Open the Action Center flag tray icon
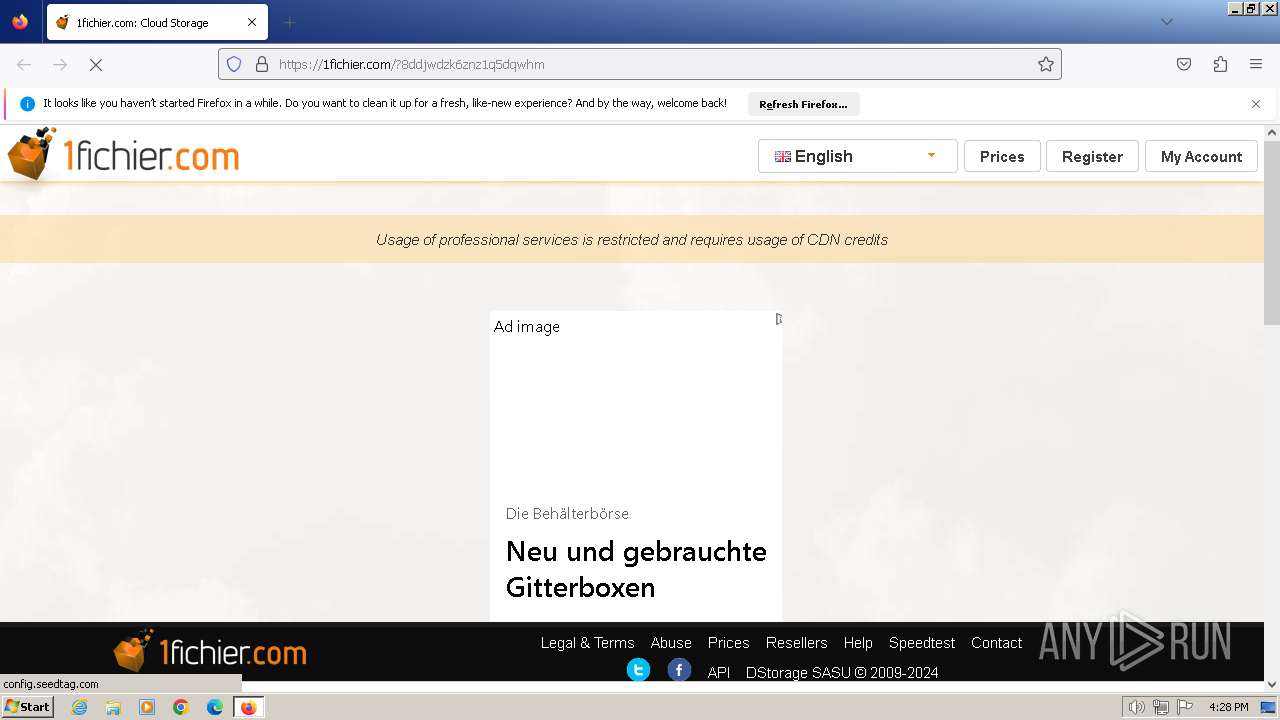The image size is (1280, 720). coord(1185,707)
